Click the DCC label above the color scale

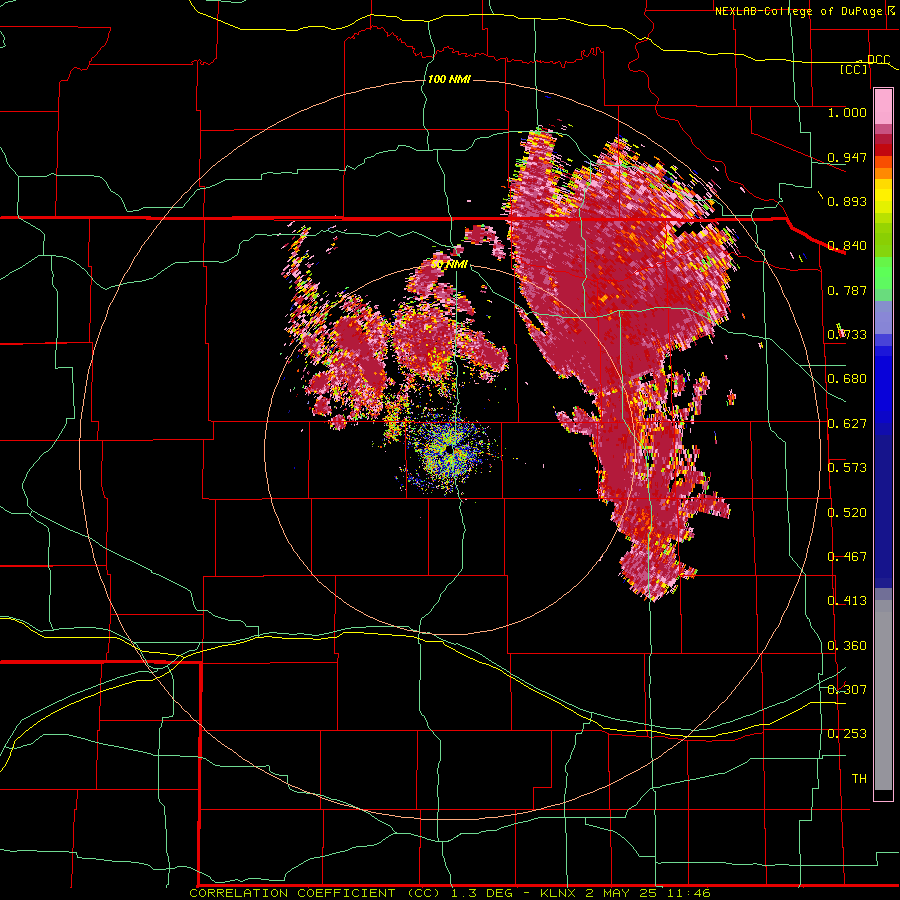pos(878,59)
